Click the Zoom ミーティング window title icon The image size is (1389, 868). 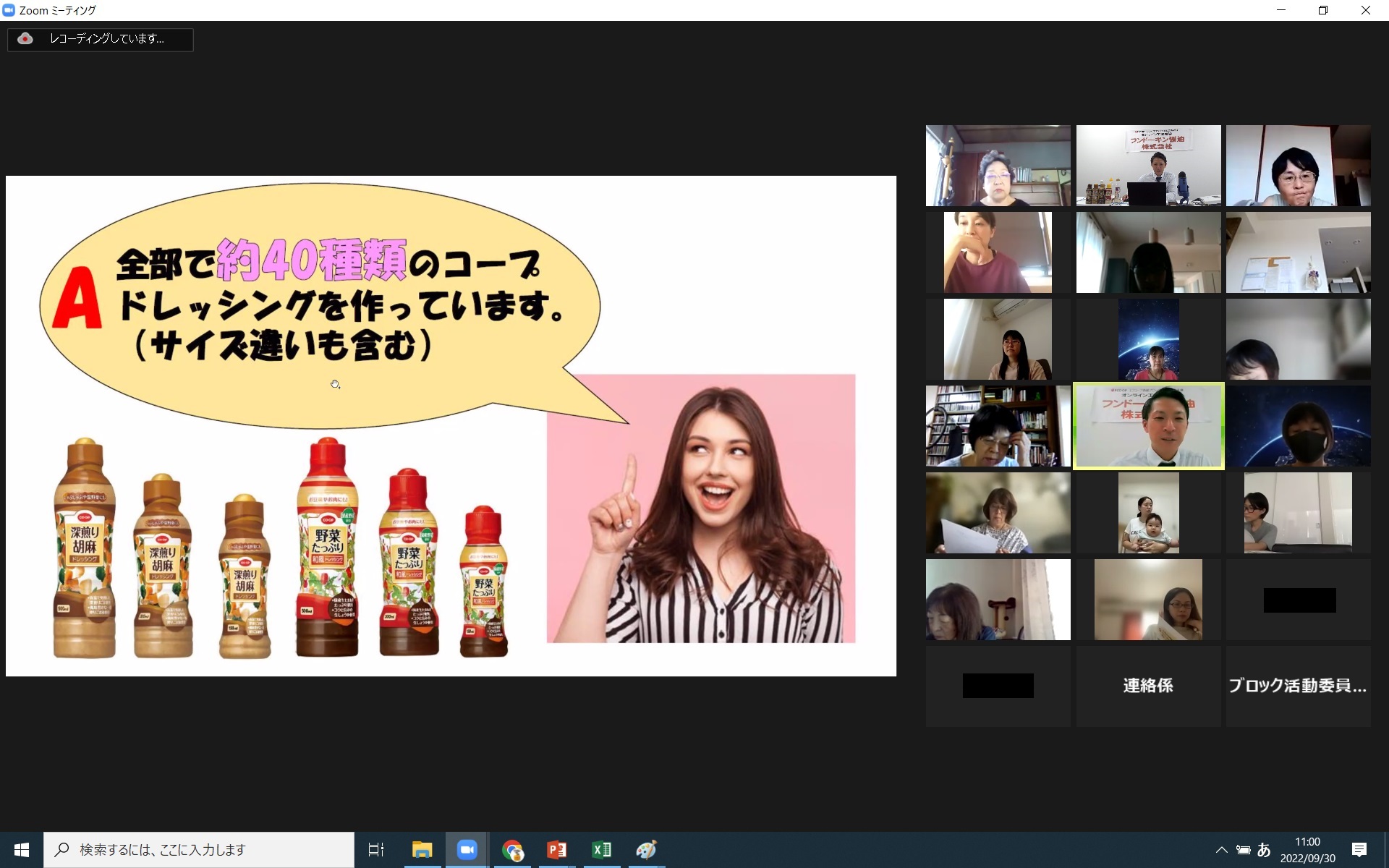9,10
